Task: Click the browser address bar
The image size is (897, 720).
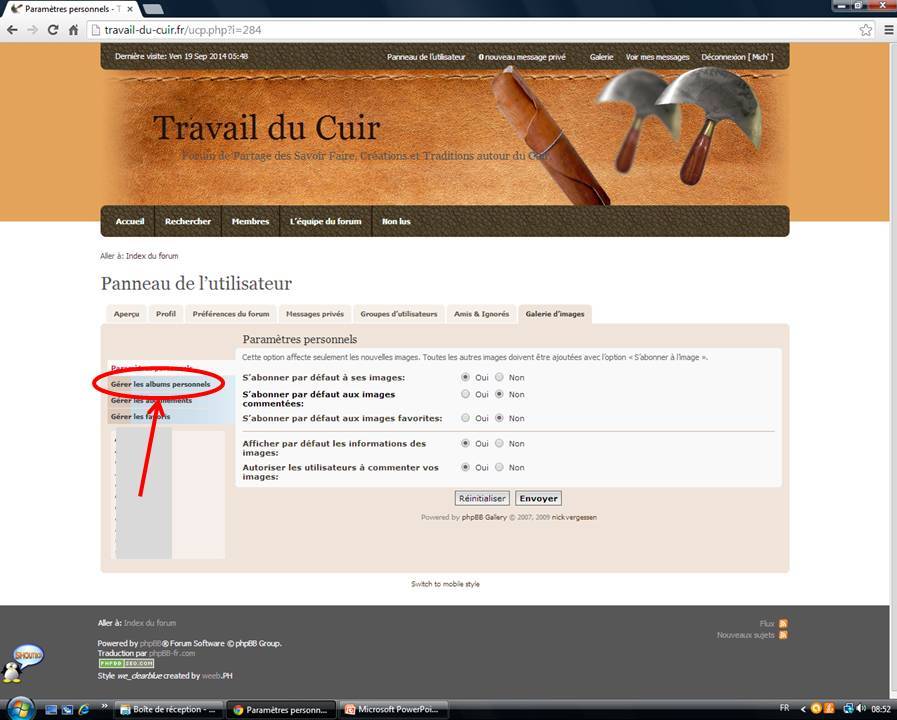Action: pyautogui.click(x=470, y=30)
